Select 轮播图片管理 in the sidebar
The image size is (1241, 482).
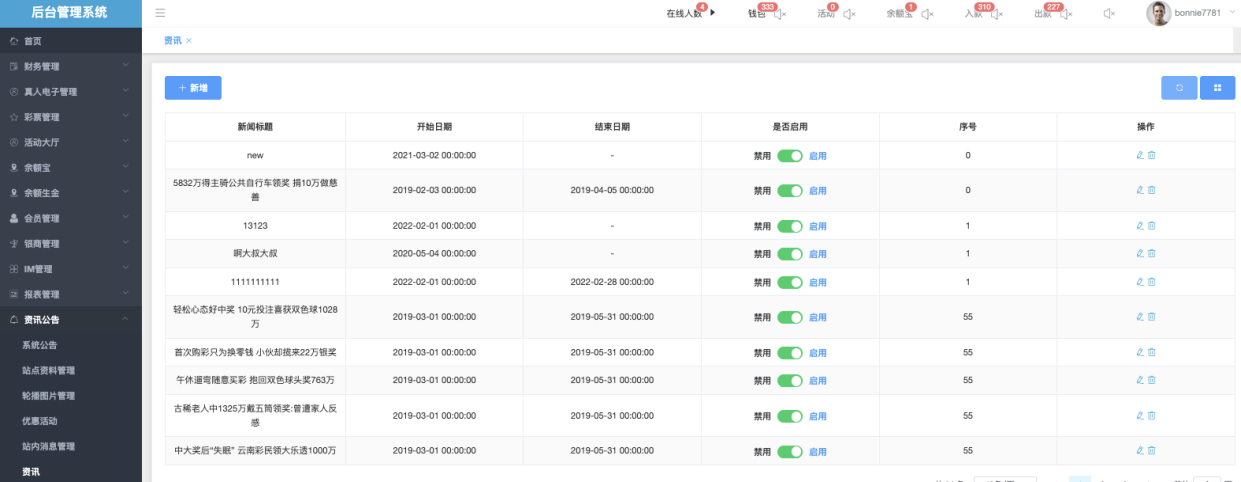click(x=48, y=396)
